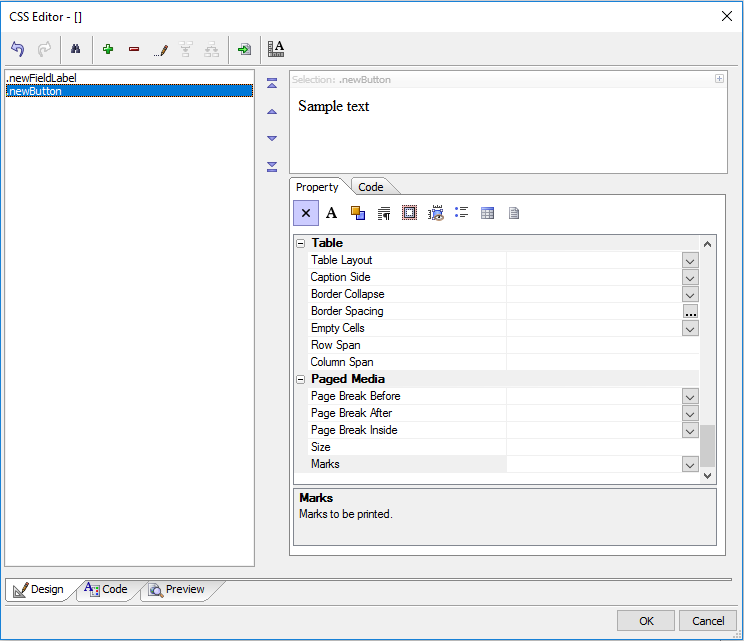Add a new style with green plus
This screenshot has height=641, width=744.
click(108, 49)
